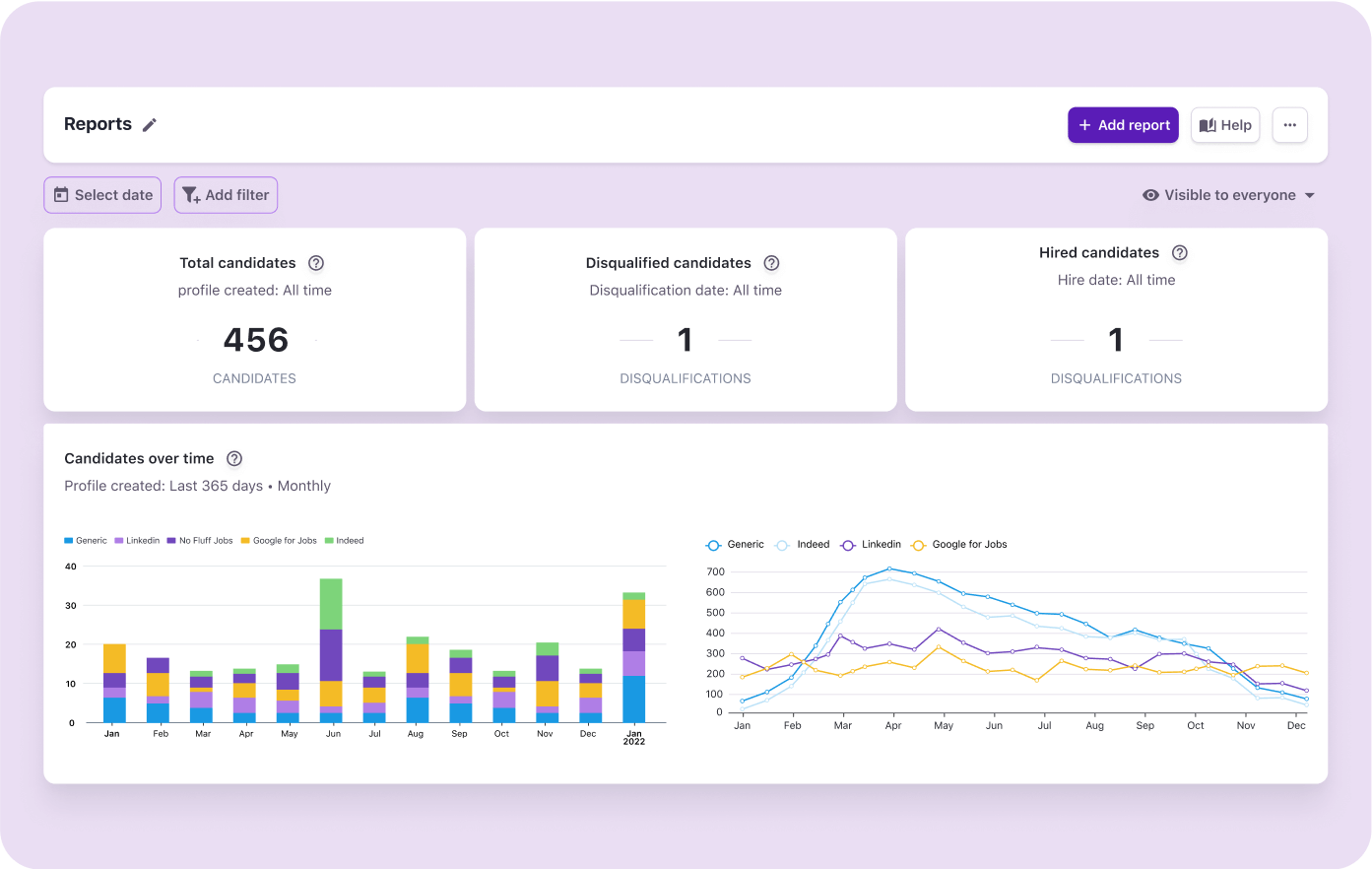Click the Total candidates help question icon
Image resolution: width=1372 pixels, height=869 pixels.
tap(316, 263)
